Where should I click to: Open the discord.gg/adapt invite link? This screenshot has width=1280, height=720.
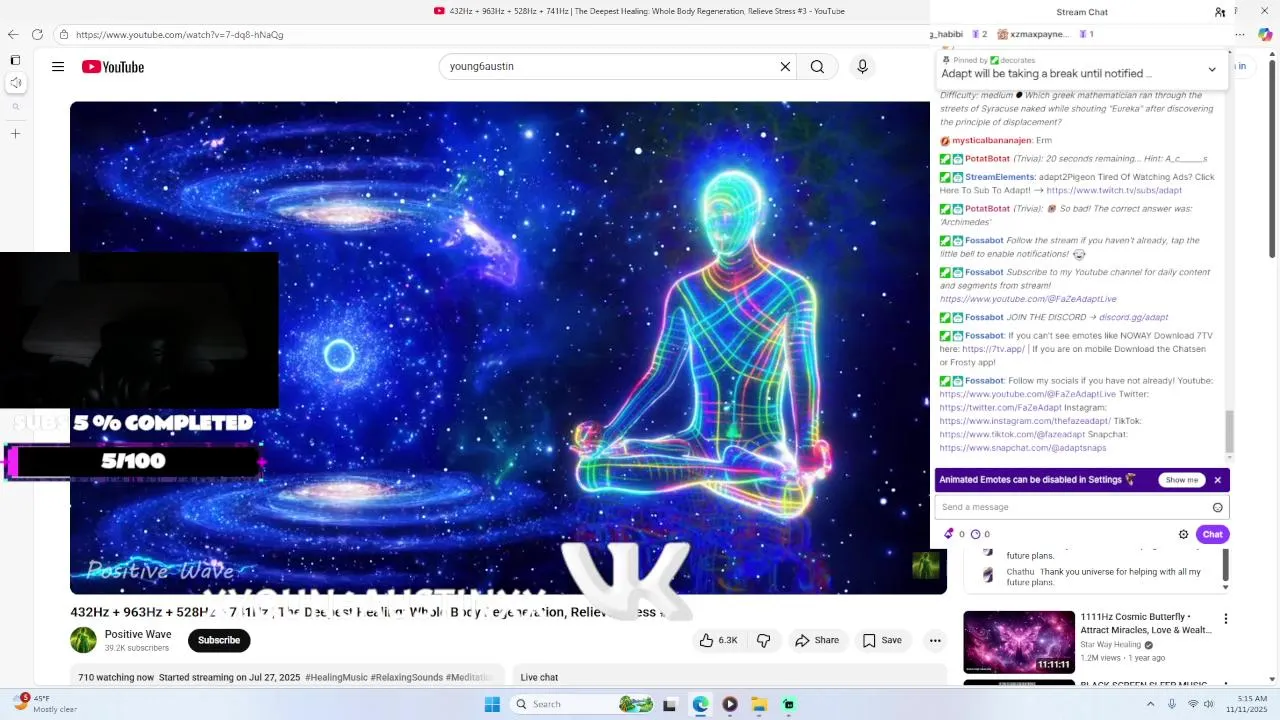click(1133, 317)
